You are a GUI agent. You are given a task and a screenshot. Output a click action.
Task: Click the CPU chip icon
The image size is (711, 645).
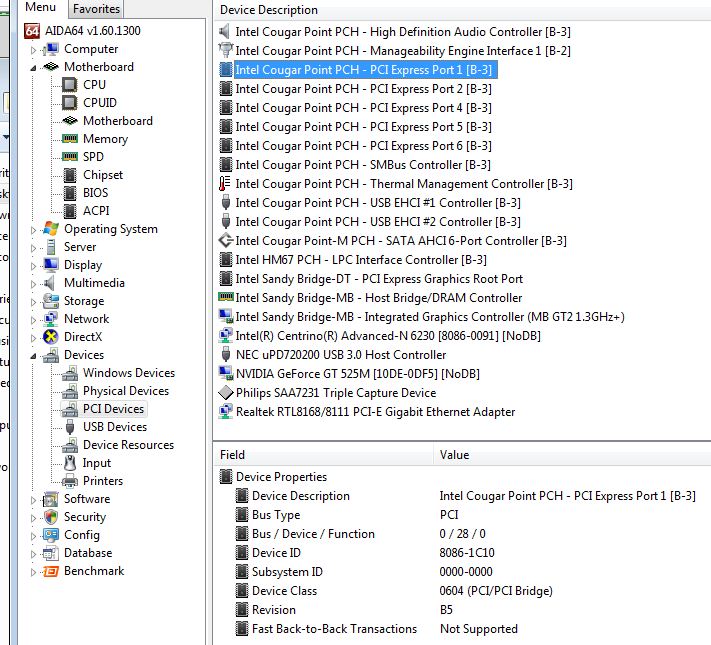(x=69, y=85)
